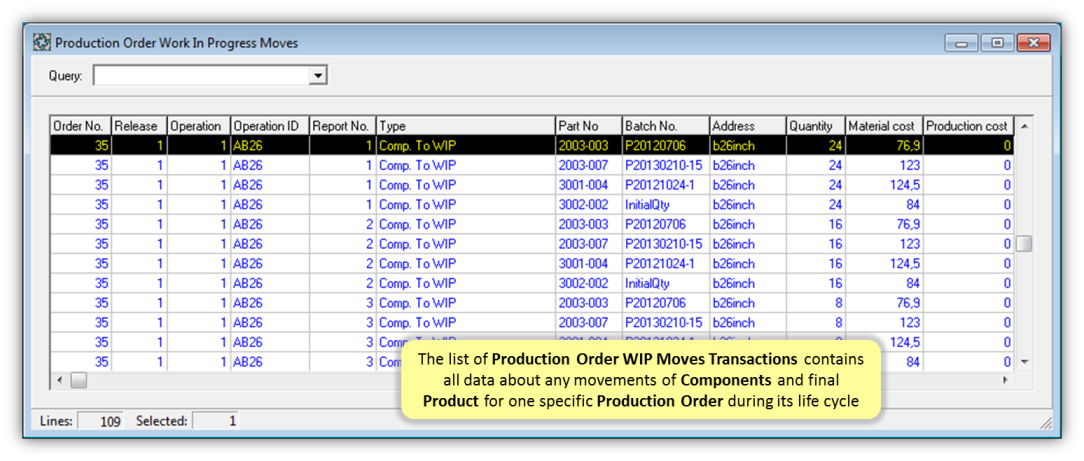Click inside the Query combo box field
Screen dimensions: 1084x461
(200, 76)
